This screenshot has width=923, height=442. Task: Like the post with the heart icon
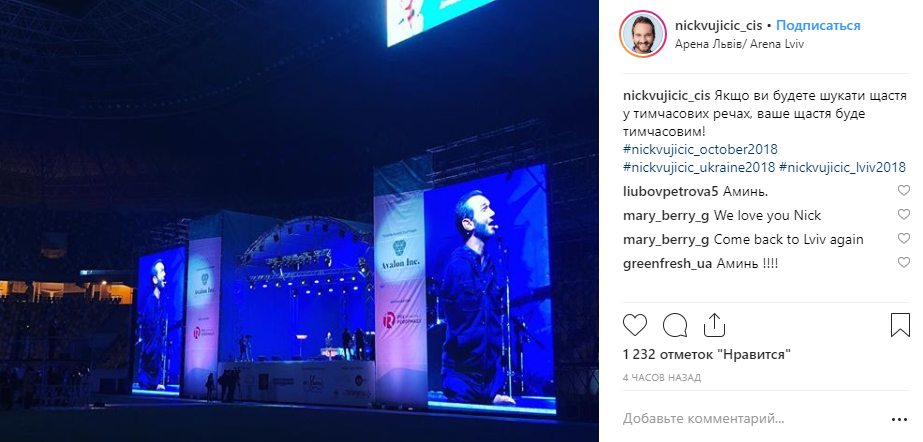[x=635, y=325]
